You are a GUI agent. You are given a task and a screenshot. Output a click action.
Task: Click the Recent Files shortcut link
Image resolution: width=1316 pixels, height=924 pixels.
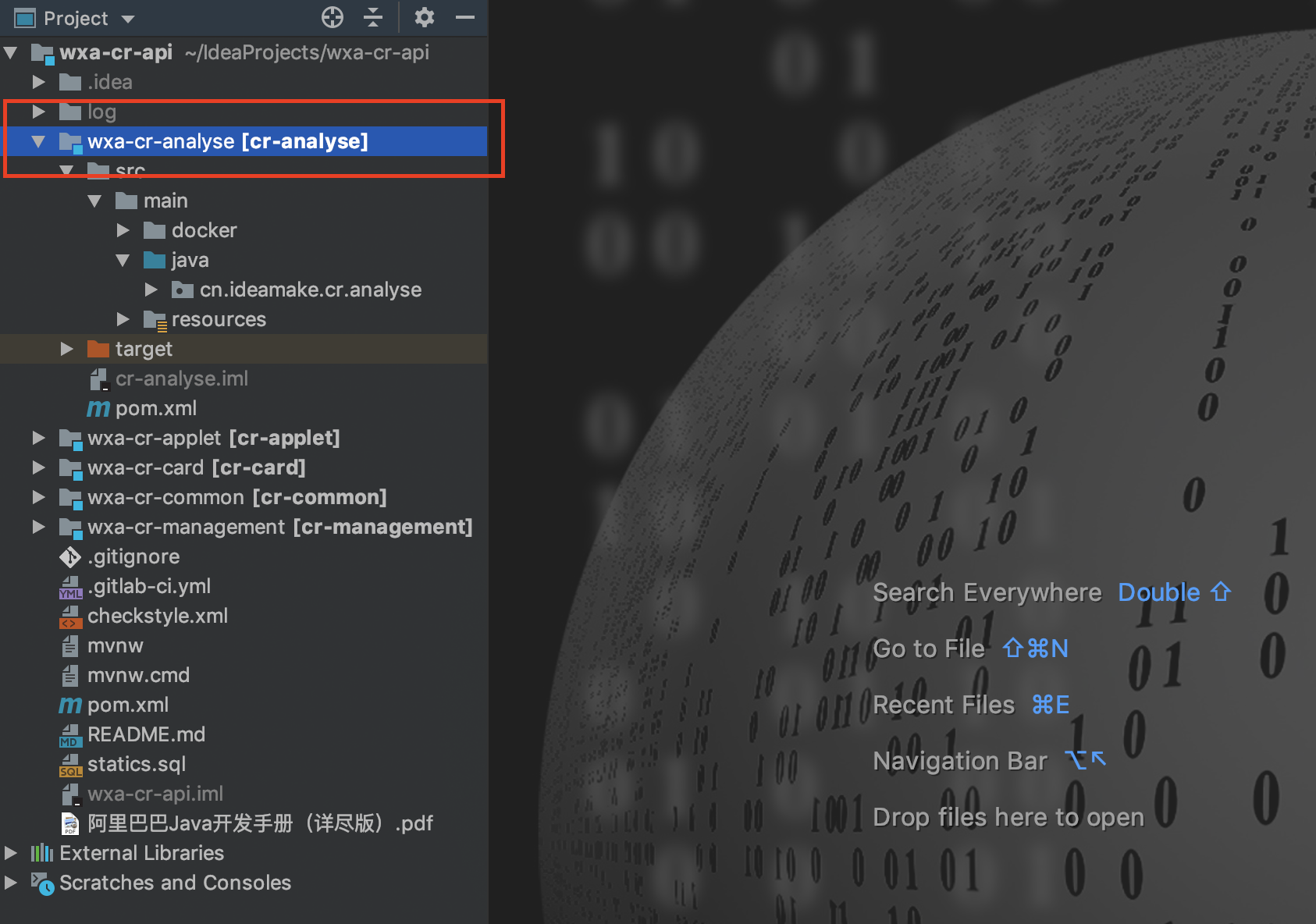(943, 705)
